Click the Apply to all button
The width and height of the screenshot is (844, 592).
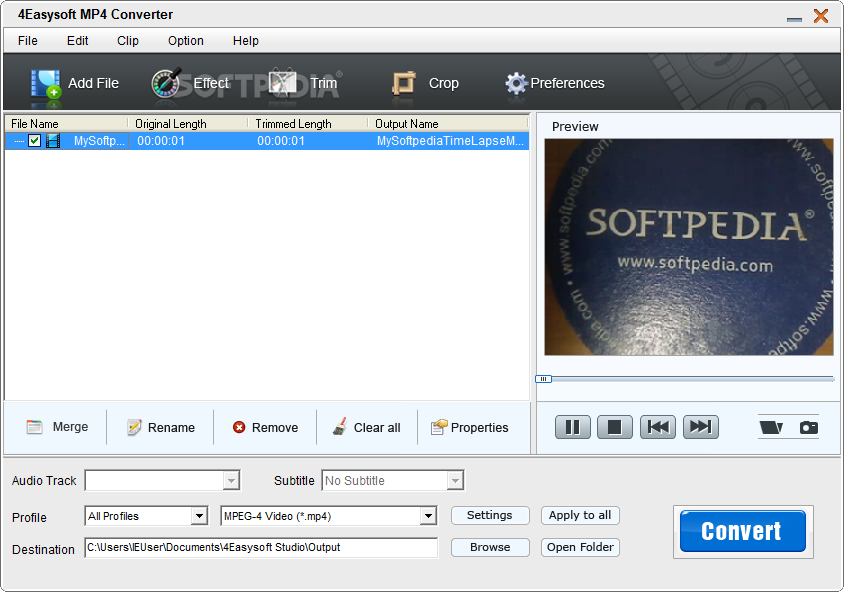pos(580,515)
